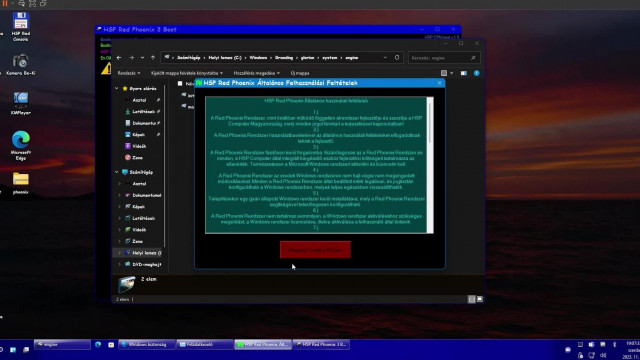Screen dimensions: 640x360
Task: Select DVD-meghajtó in the tree
Action: click(x=143, y=264)
